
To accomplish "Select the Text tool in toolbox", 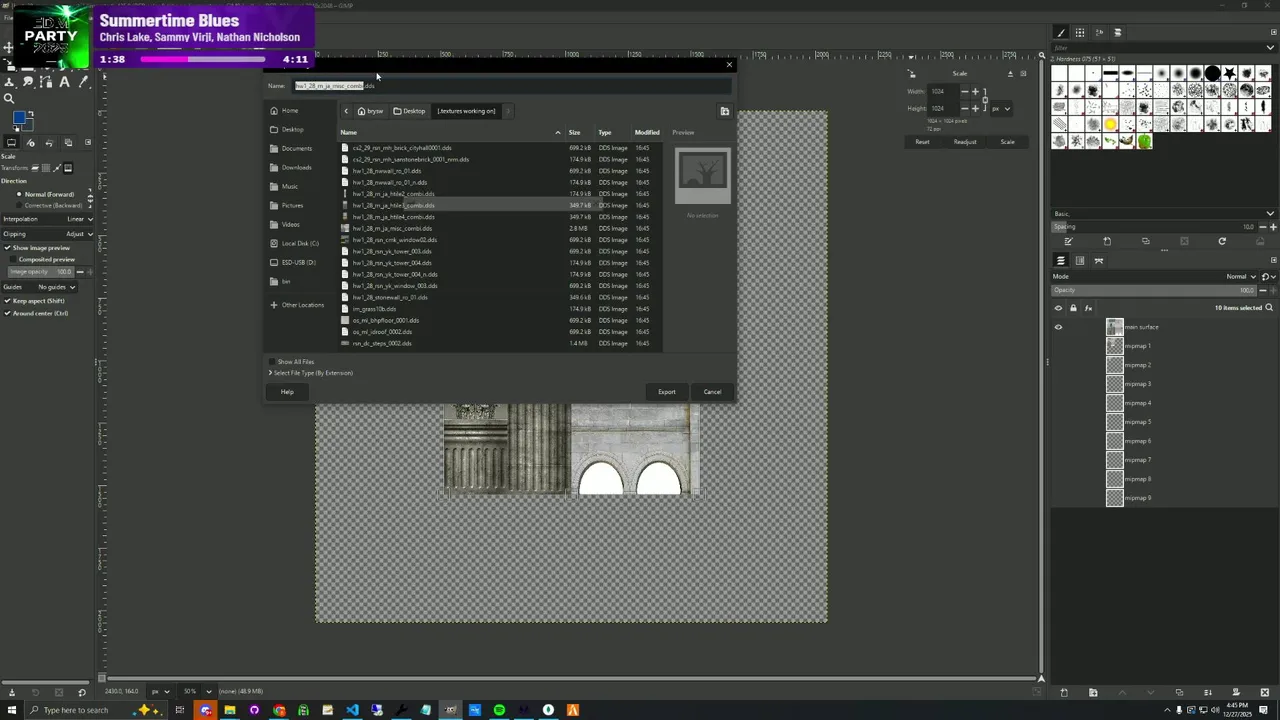I will click(x=65, y=82).
